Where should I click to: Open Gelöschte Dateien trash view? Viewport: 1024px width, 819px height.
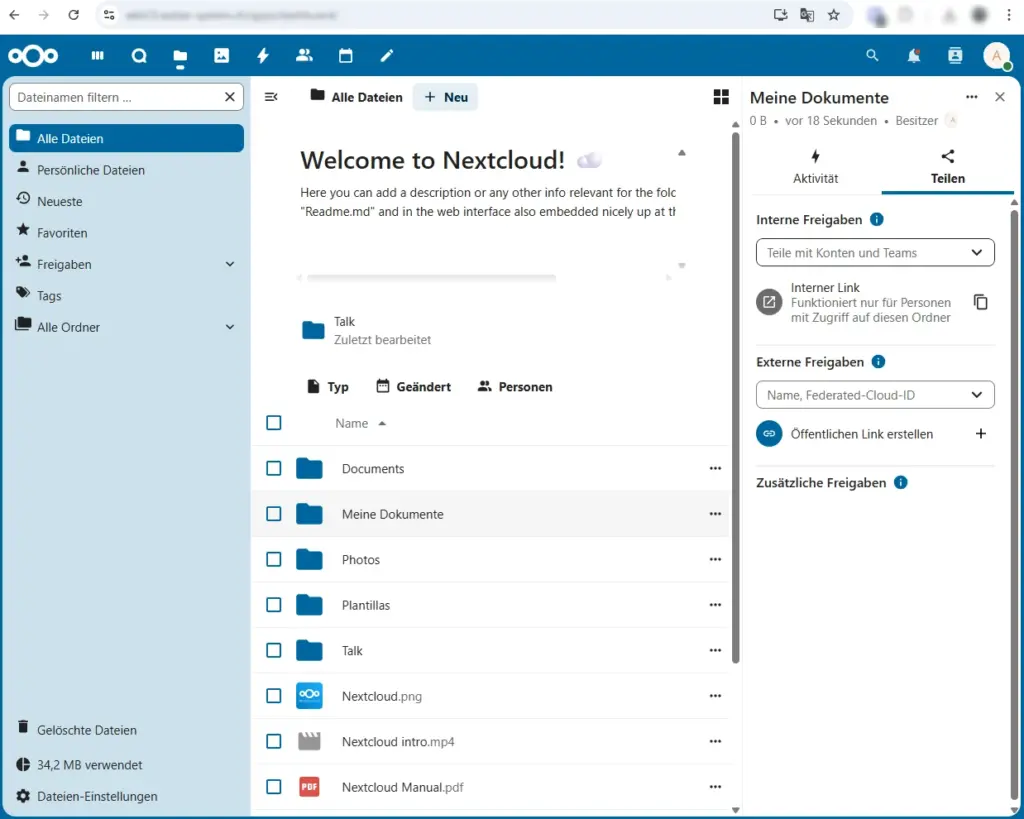pyautogui.click(x=127, y=730)
